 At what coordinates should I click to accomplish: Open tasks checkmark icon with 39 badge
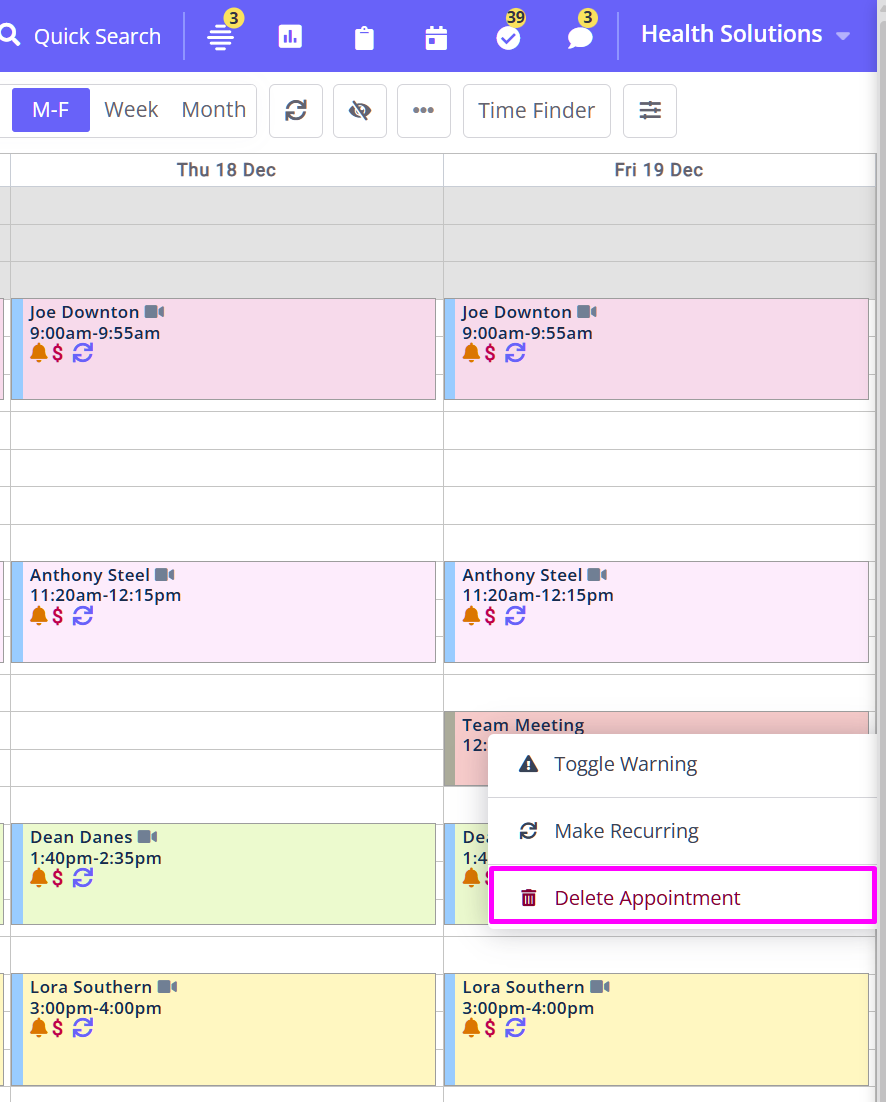[x=508, y=38]
